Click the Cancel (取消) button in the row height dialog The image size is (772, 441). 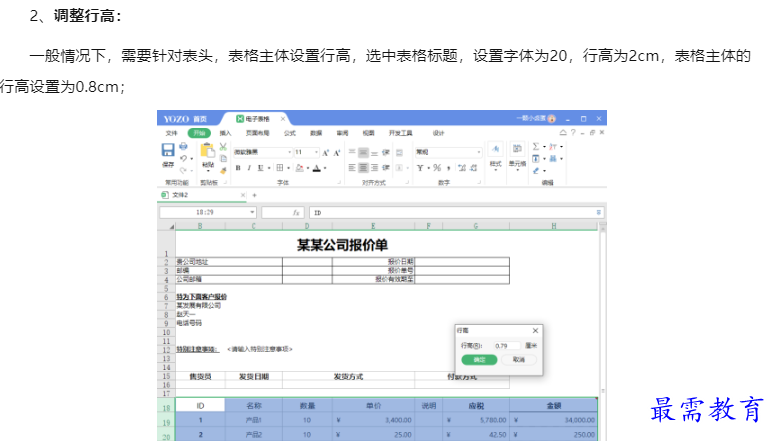518,360
